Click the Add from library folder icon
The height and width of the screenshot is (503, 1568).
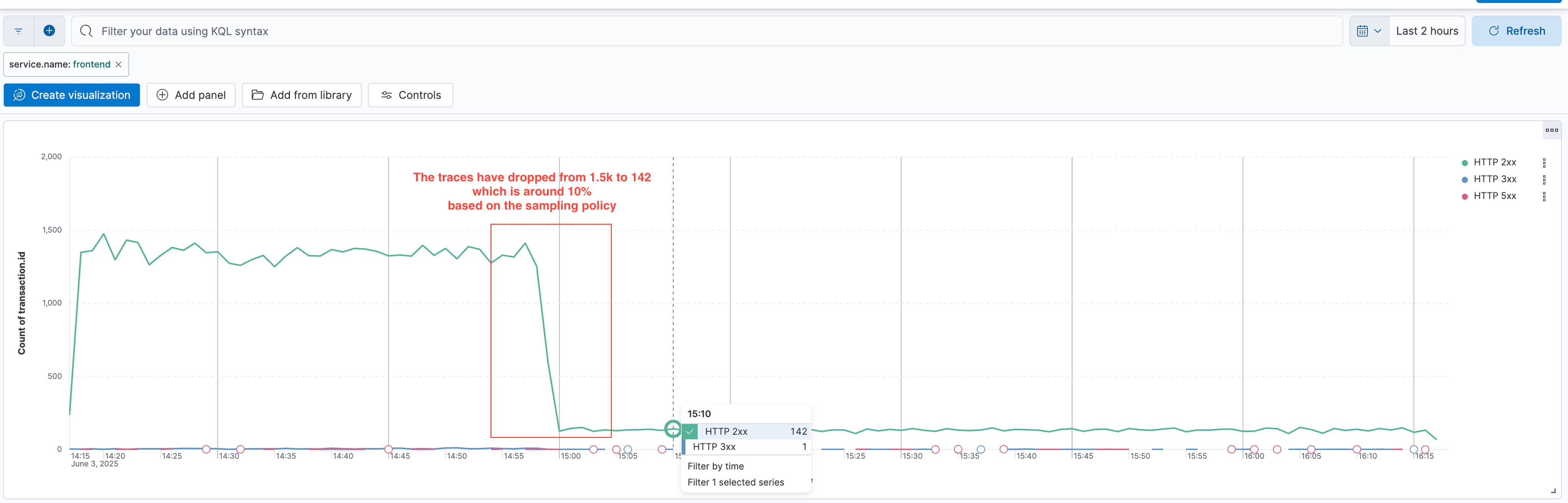(x=258, y=95)
